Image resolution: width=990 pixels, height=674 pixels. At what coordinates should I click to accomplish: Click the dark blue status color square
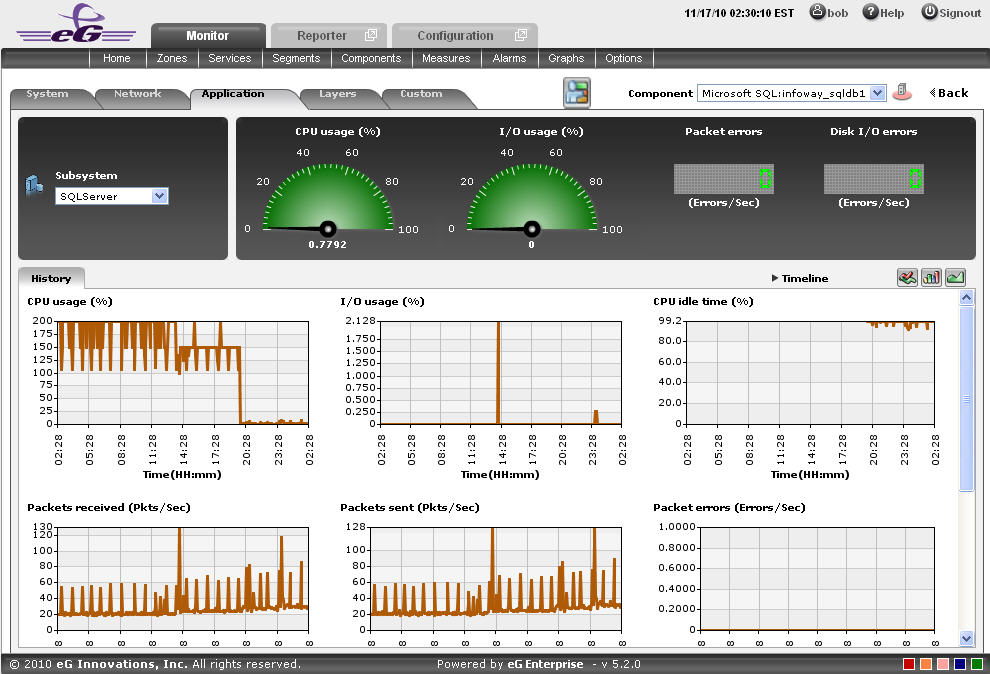(960, 664)
